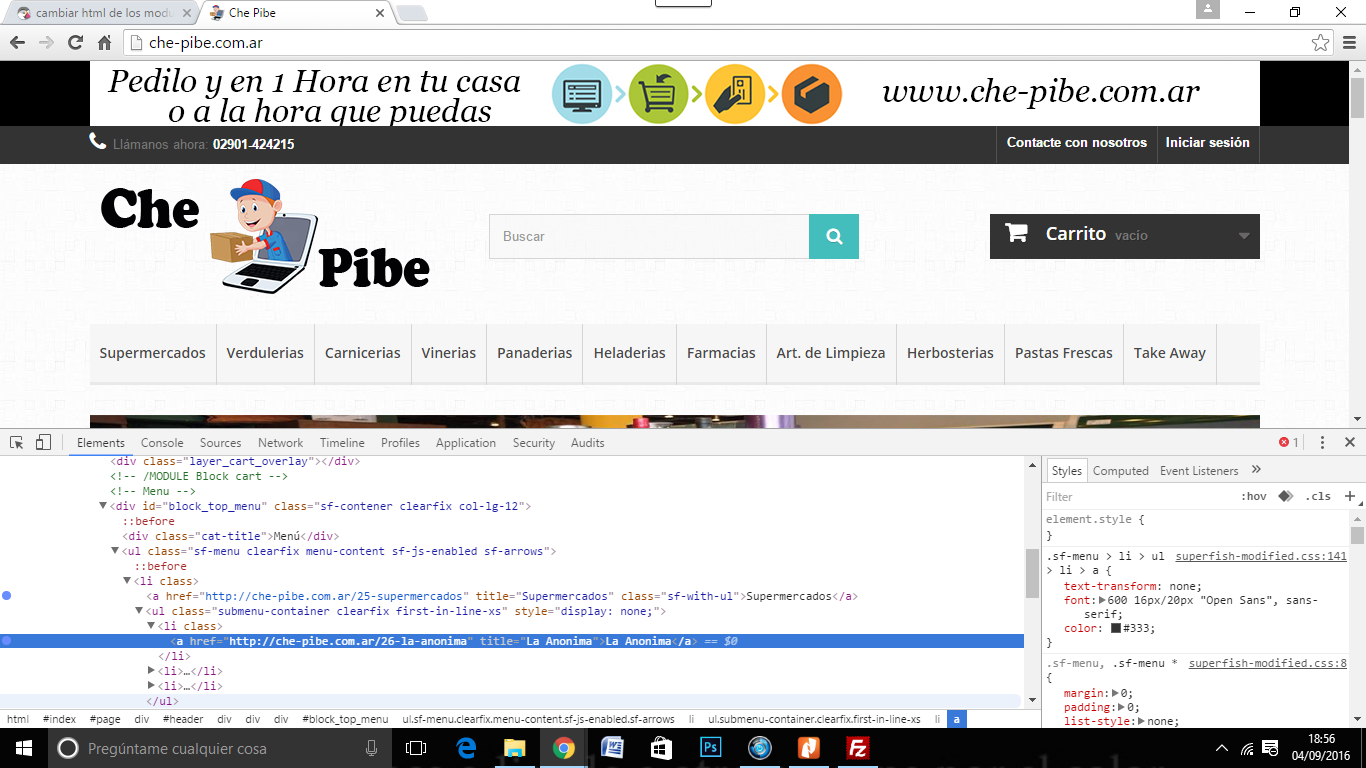Expand the first collapsed li…/li node
This screenshot has height=768, width=1366.
click(x=151, y=672)
